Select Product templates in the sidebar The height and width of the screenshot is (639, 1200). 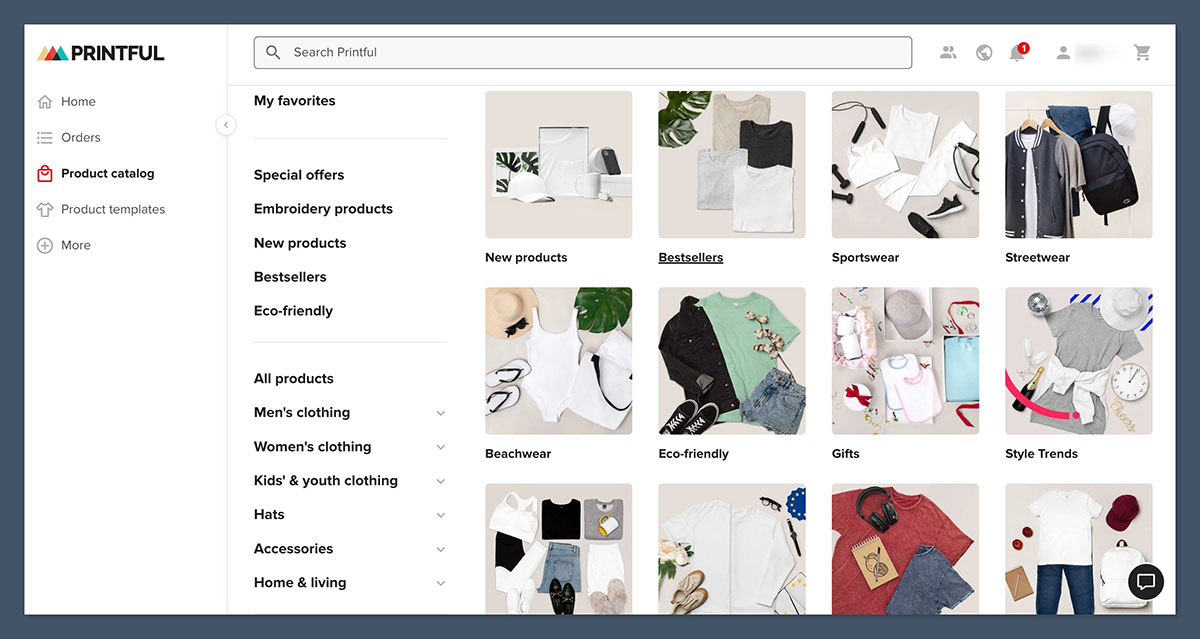113,209
